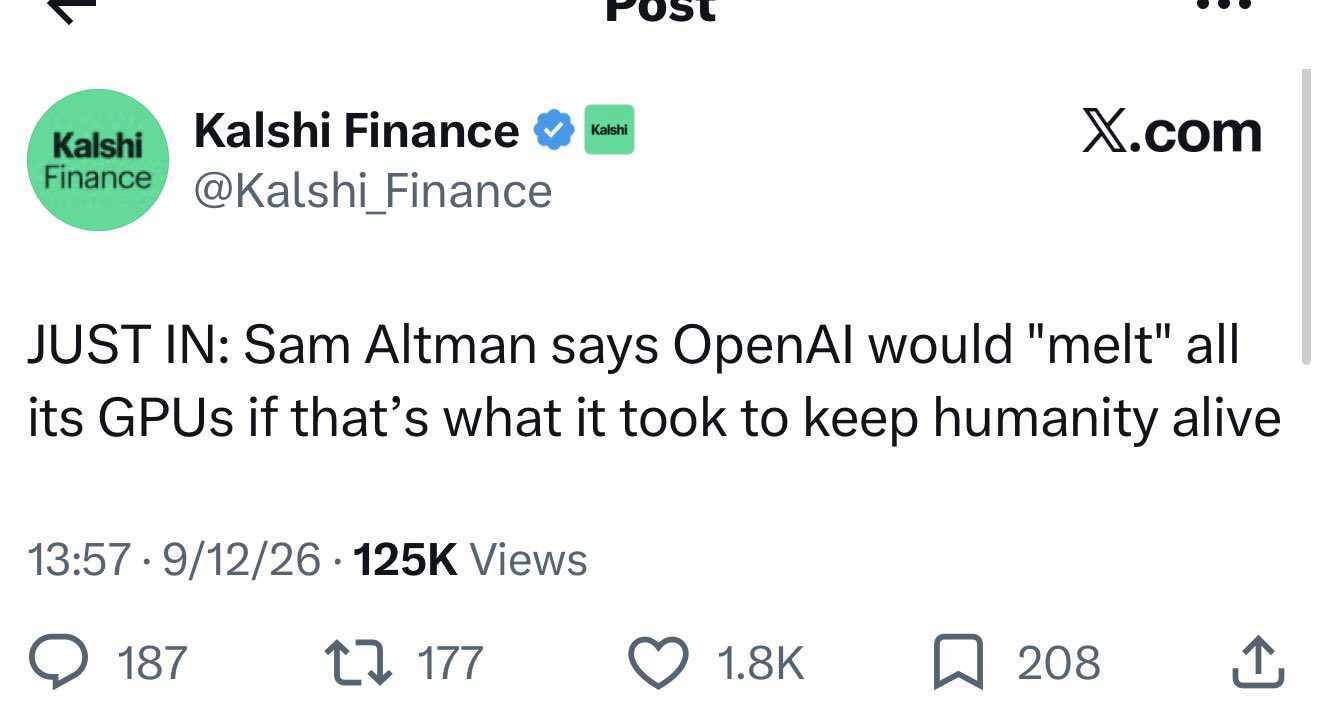Click the 177 reposts count

click(x=449, y=663)
